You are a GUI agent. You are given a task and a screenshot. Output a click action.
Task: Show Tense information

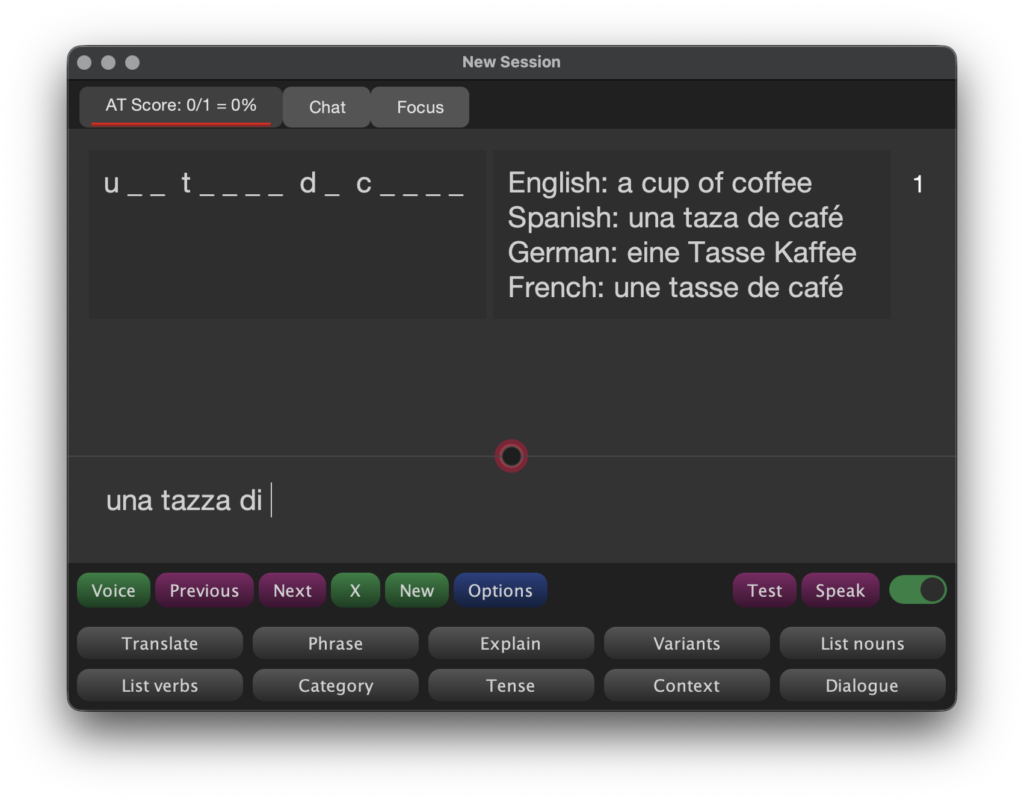click(511, 686)
